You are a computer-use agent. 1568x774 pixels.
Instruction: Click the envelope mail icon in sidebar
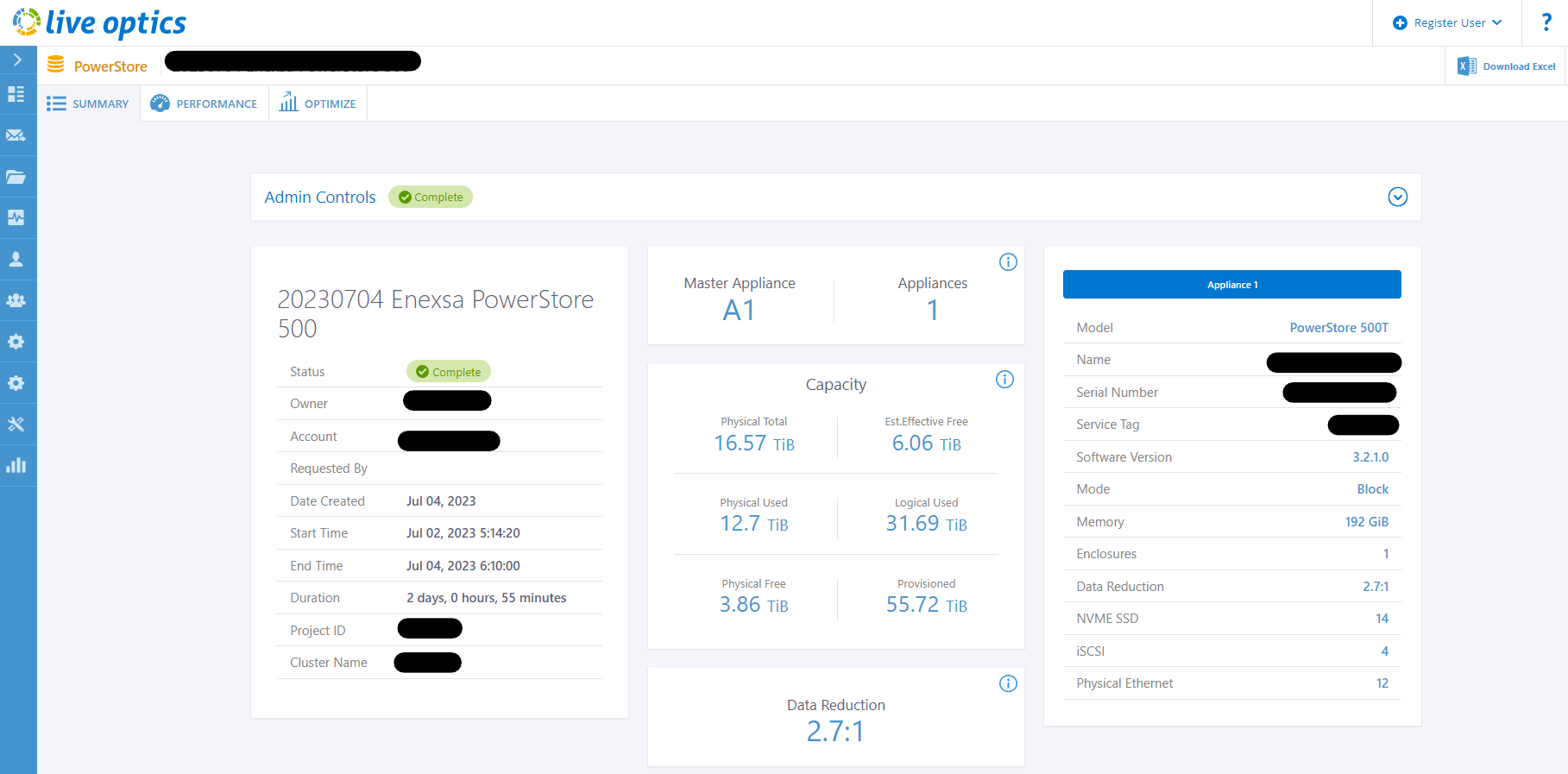coord(16,135)
